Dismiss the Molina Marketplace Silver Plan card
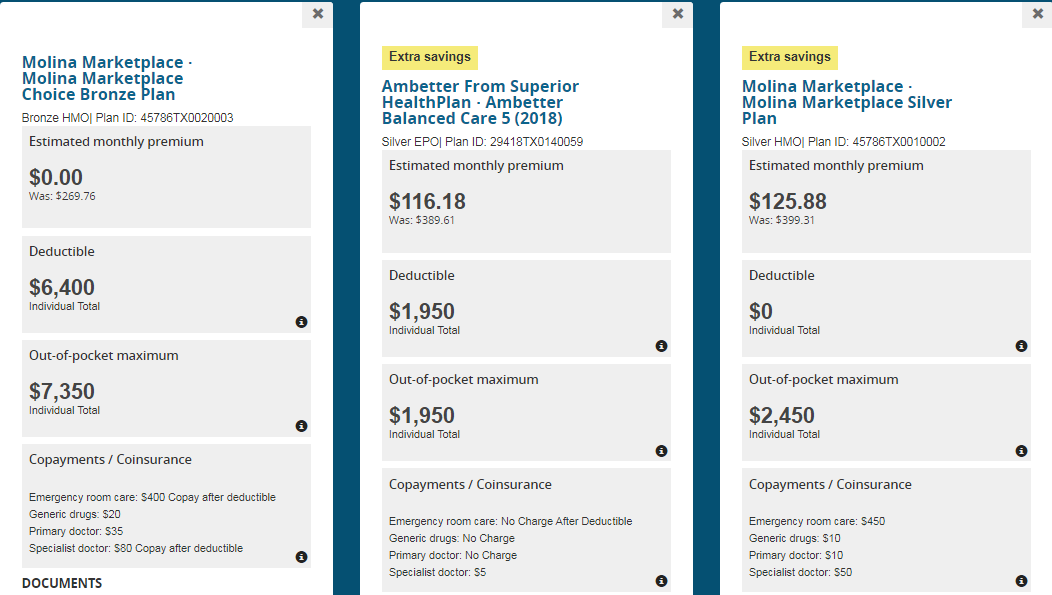Viewport: 1052px width, 595px height. click(x=1038, y=14)
